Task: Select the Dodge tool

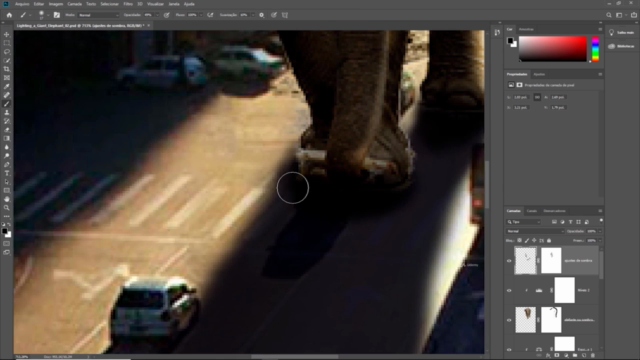Action: 7,156
